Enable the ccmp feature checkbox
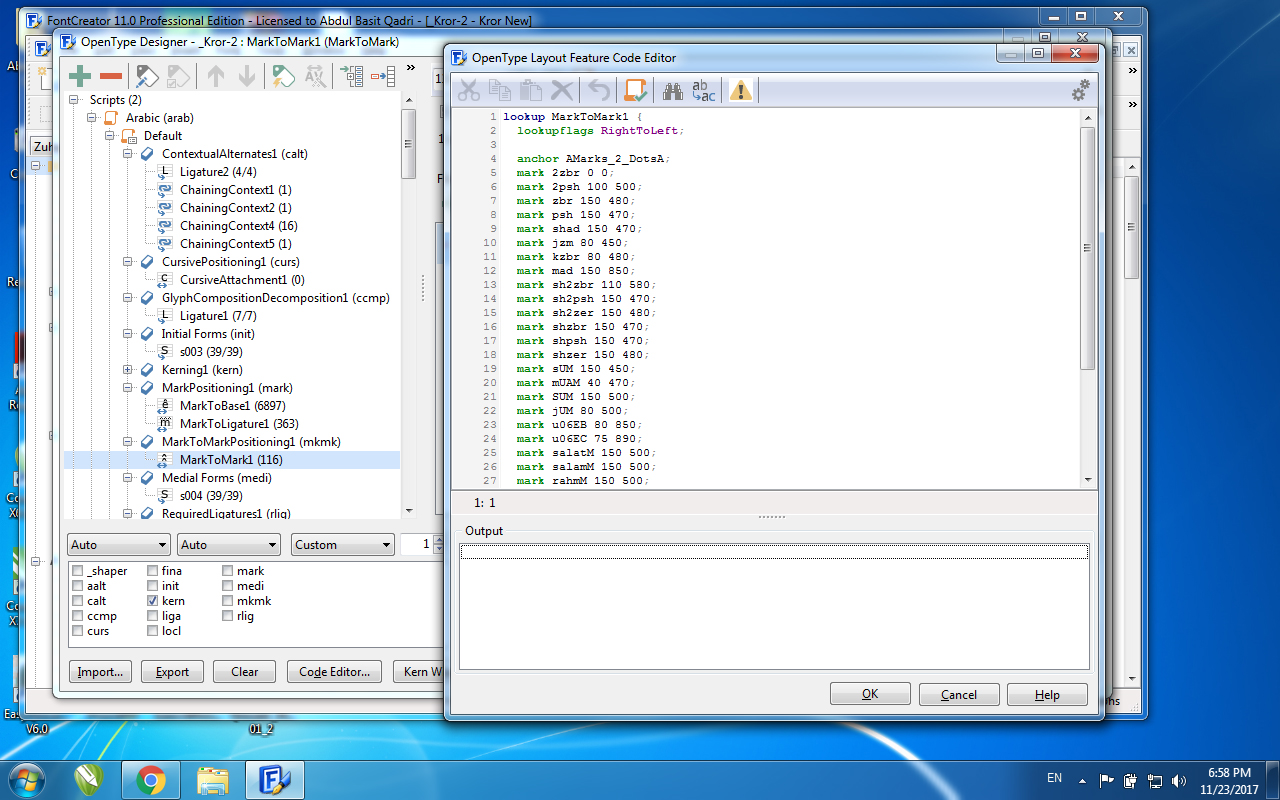Image resolution: width=1280 pixels, height=800 pixels. pyautogui.click(x=78, y=616)
